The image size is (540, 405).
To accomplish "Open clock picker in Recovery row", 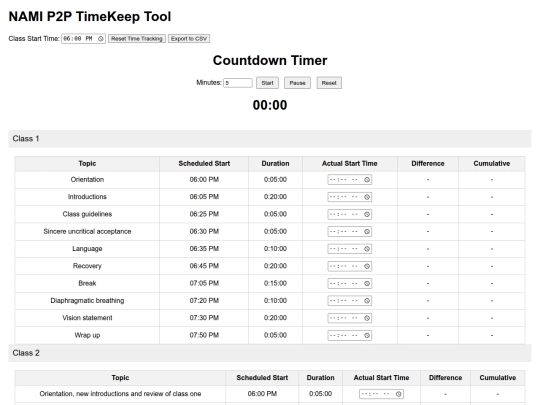I will [x=367, y=266].
